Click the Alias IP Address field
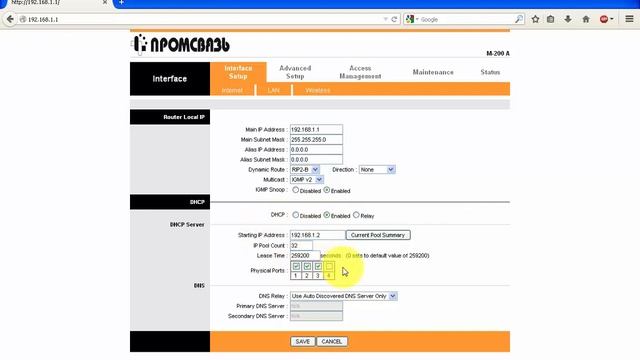Screen dimensions: 640x360 [316, 150]
